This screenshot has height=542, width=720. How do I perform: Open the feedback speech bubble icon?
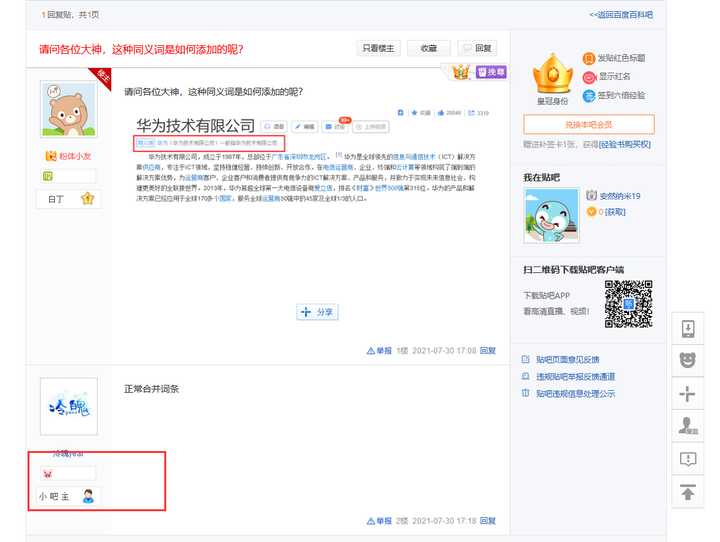(687, 459)
